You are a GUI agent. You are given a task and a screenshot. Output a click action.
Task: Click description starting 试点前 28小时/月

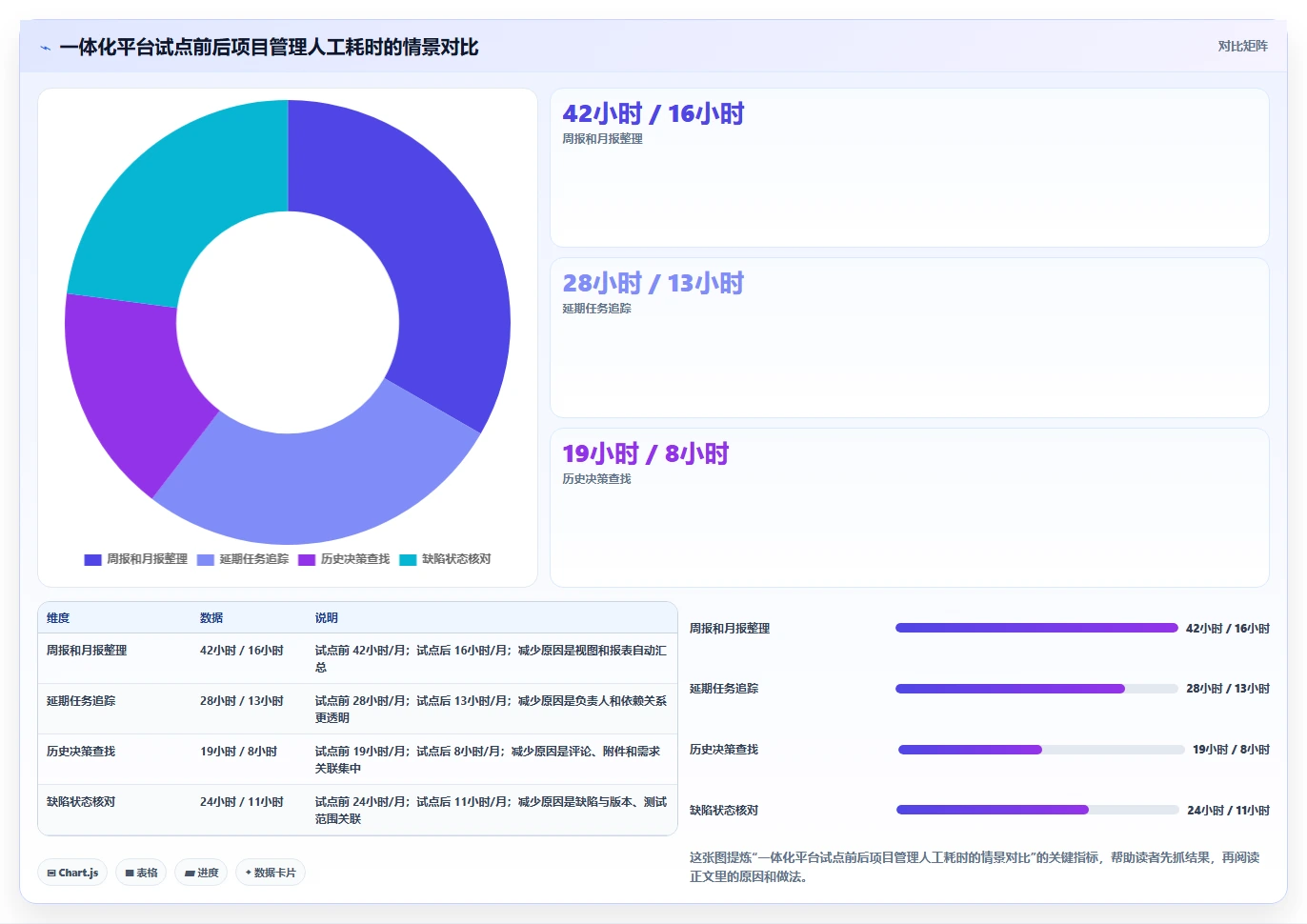(491, 710)
